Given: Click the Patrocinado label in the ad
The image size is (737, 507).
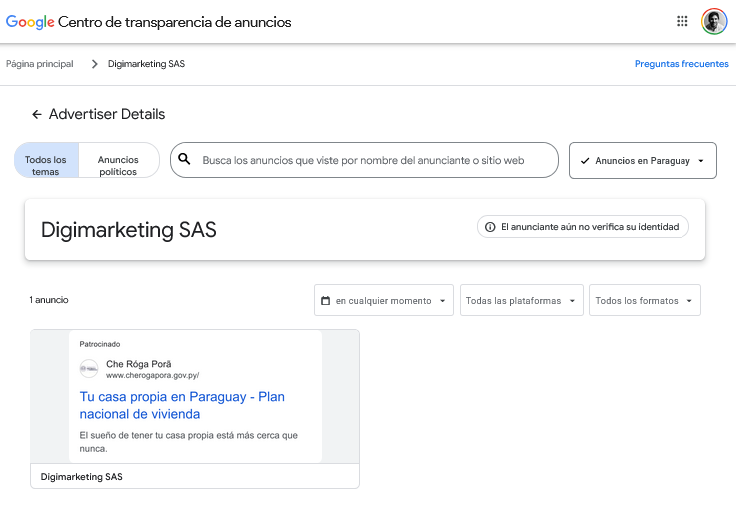Looking at the screenshot, I should (x=100, y=344).
